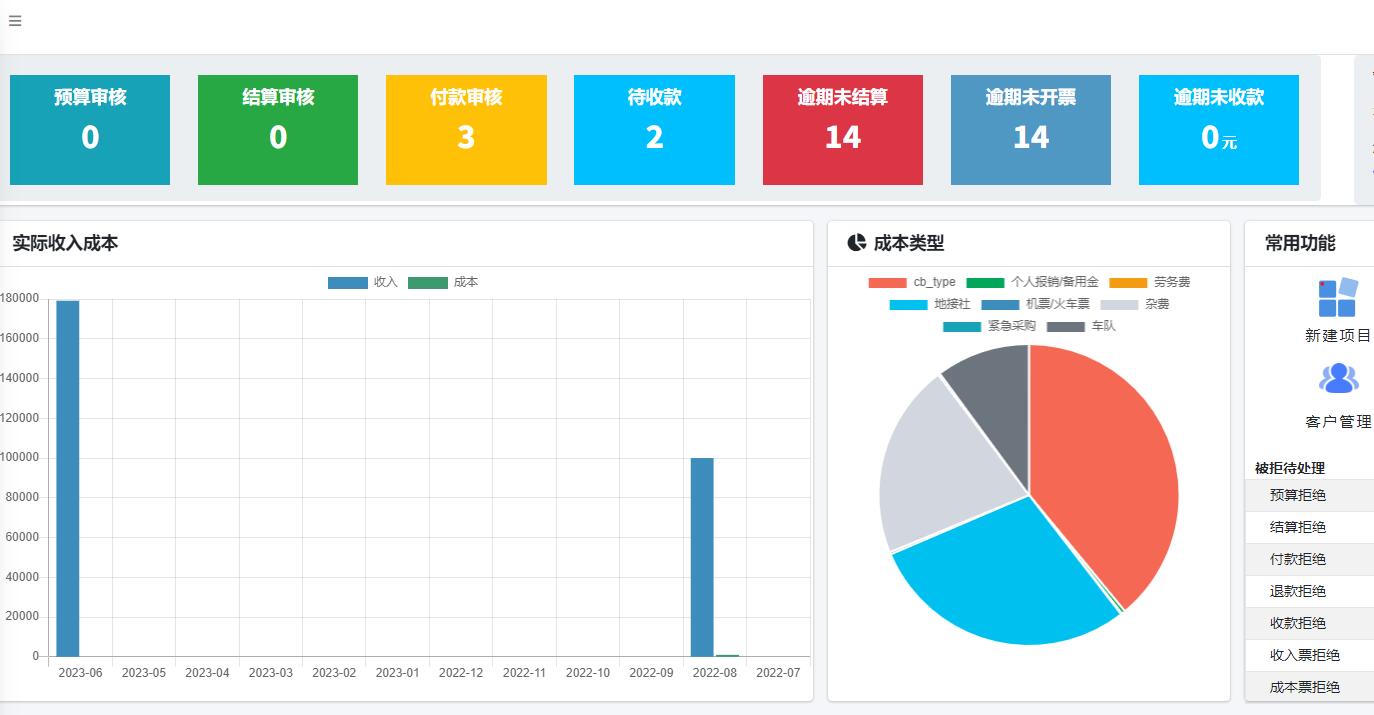Image resolution: width=1374 pixels, height=715 pixels.
Task: Open the 客户管理 people icon
Action: (1338, 379)
